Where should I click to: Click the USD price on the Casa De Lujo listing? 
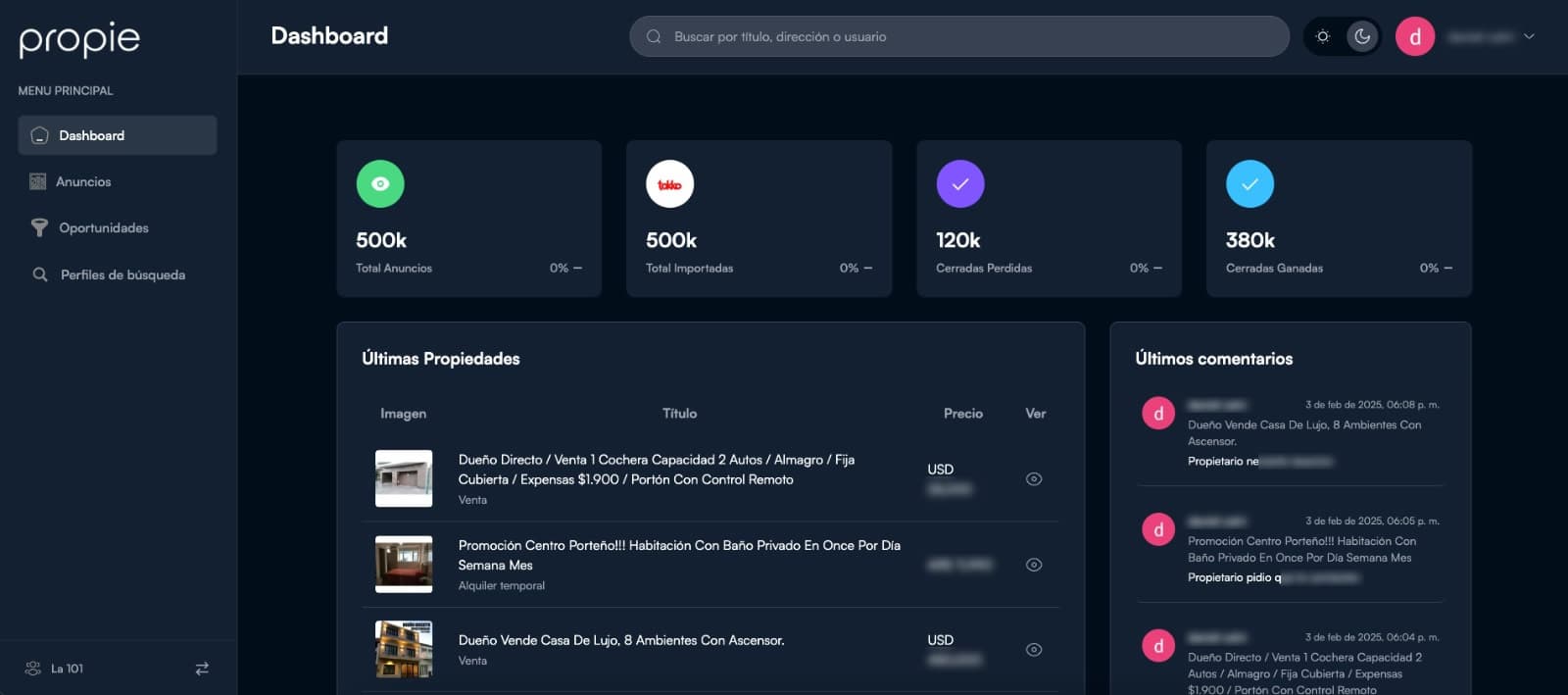[x=941, y=640]
